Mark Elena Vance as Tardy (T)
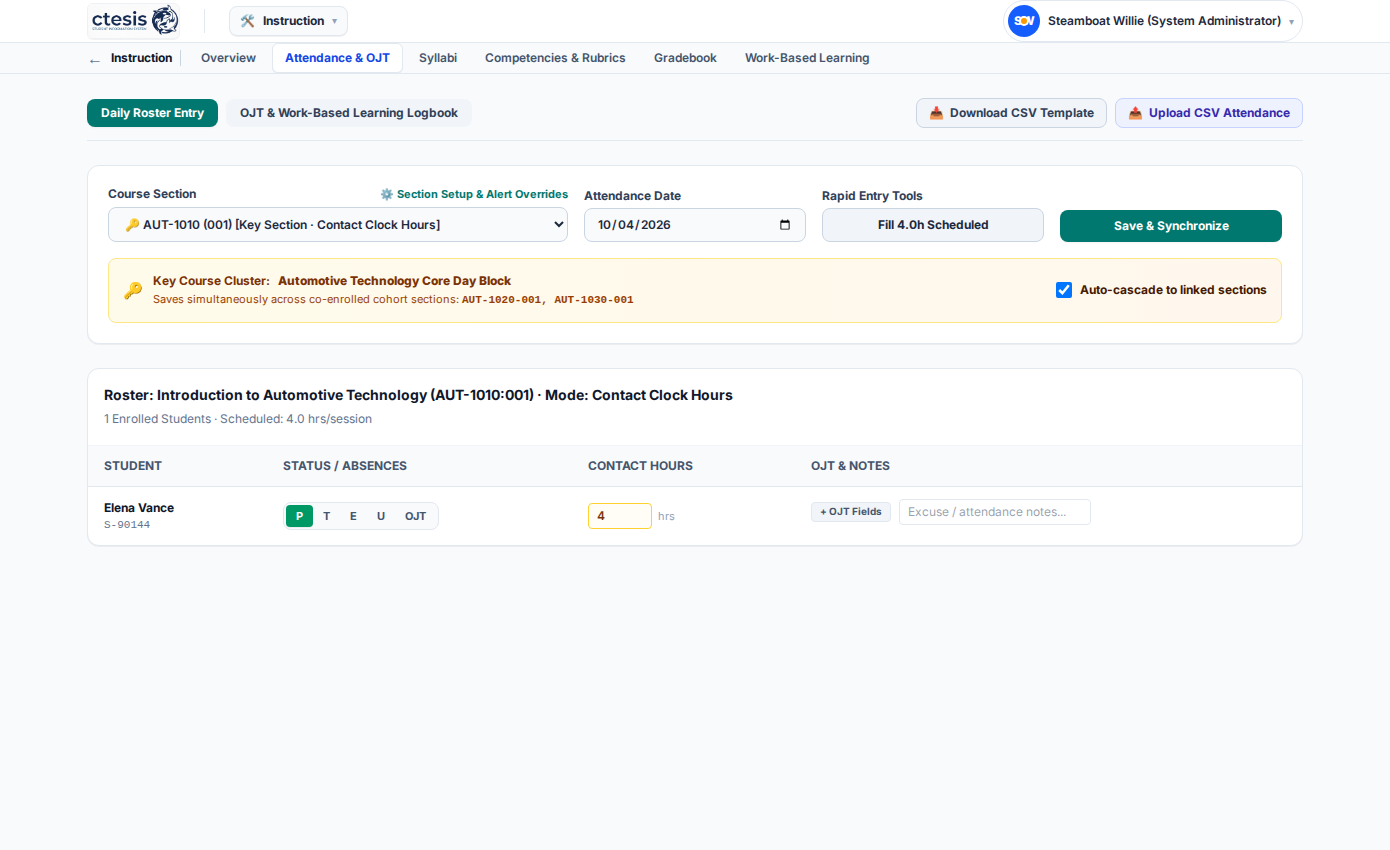This screenshot has width=1390, height=850. [327, 516]
